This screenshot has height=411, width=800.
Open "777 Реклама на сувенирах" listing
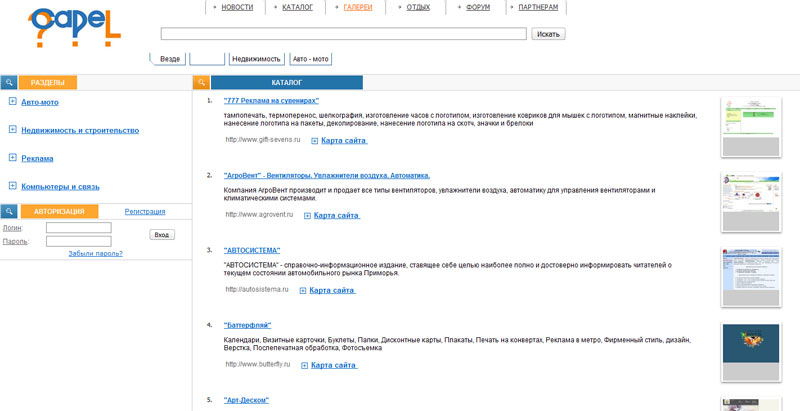[x=271, y=100]
